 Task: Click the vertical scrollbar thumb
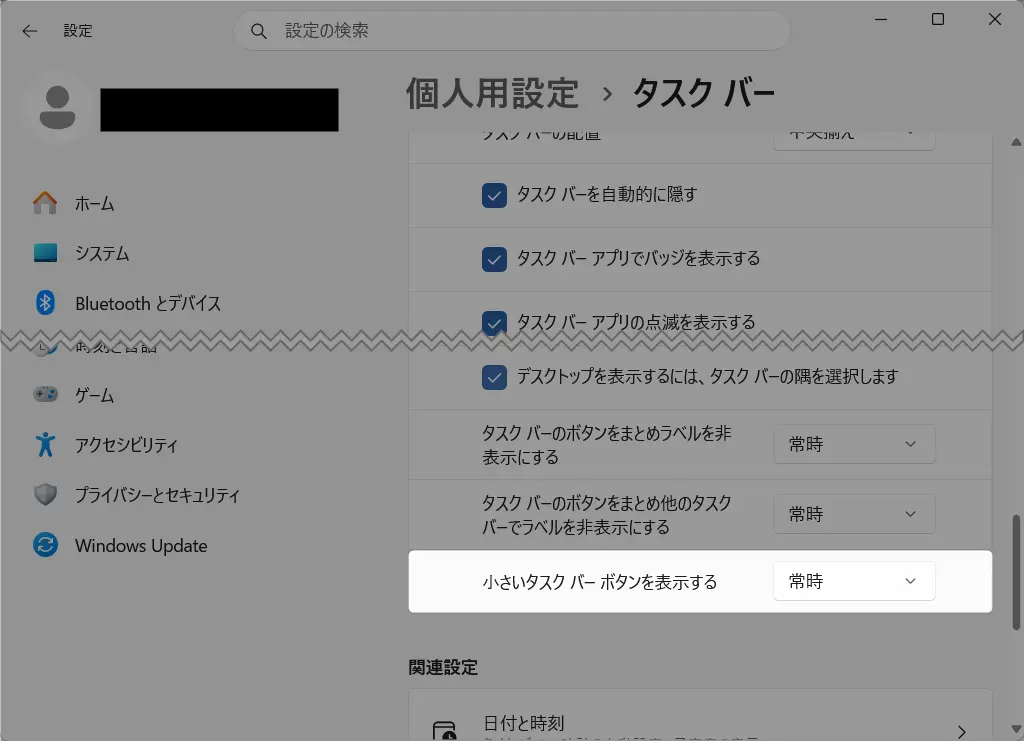click(x=1017, y=570)
